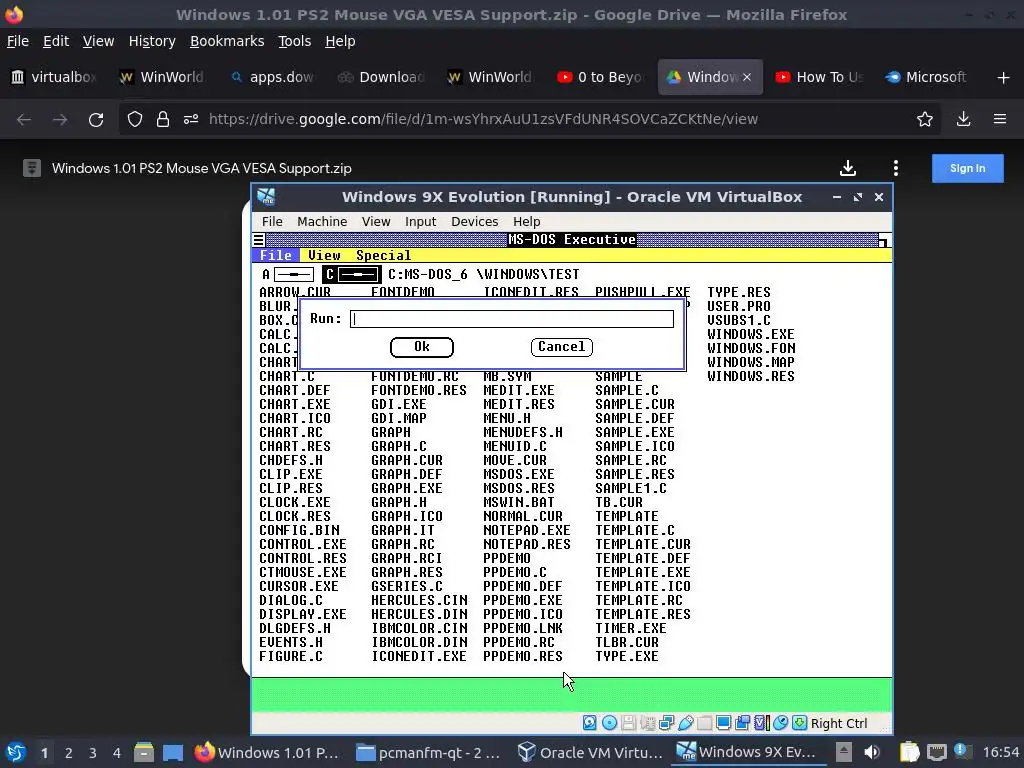Viewport: 1024px width, 768px height.
Task: Click the site permissions icon in the address bar
Action: (x=191, y=119)
